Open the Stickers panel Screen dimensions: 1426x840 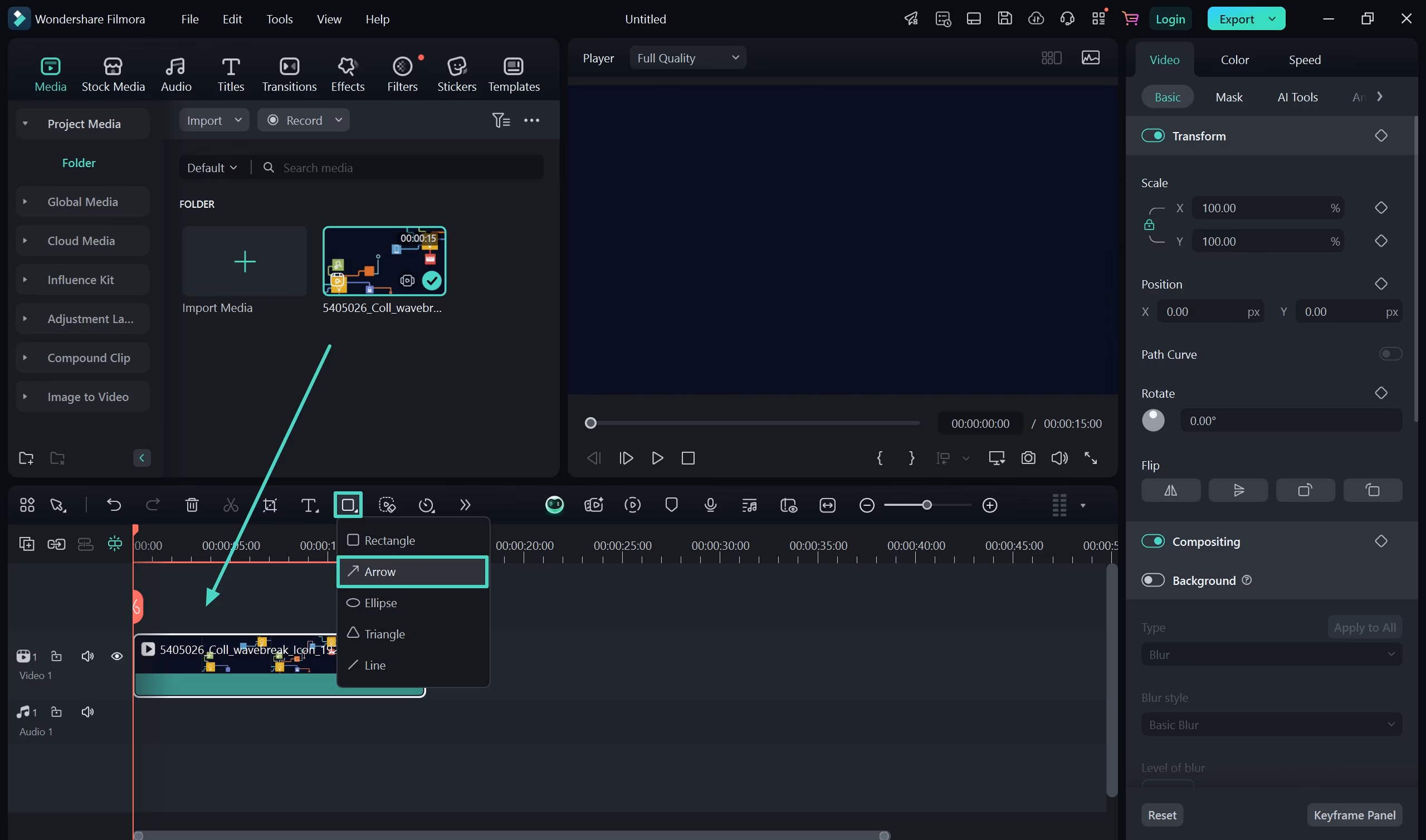pos(456,74)
